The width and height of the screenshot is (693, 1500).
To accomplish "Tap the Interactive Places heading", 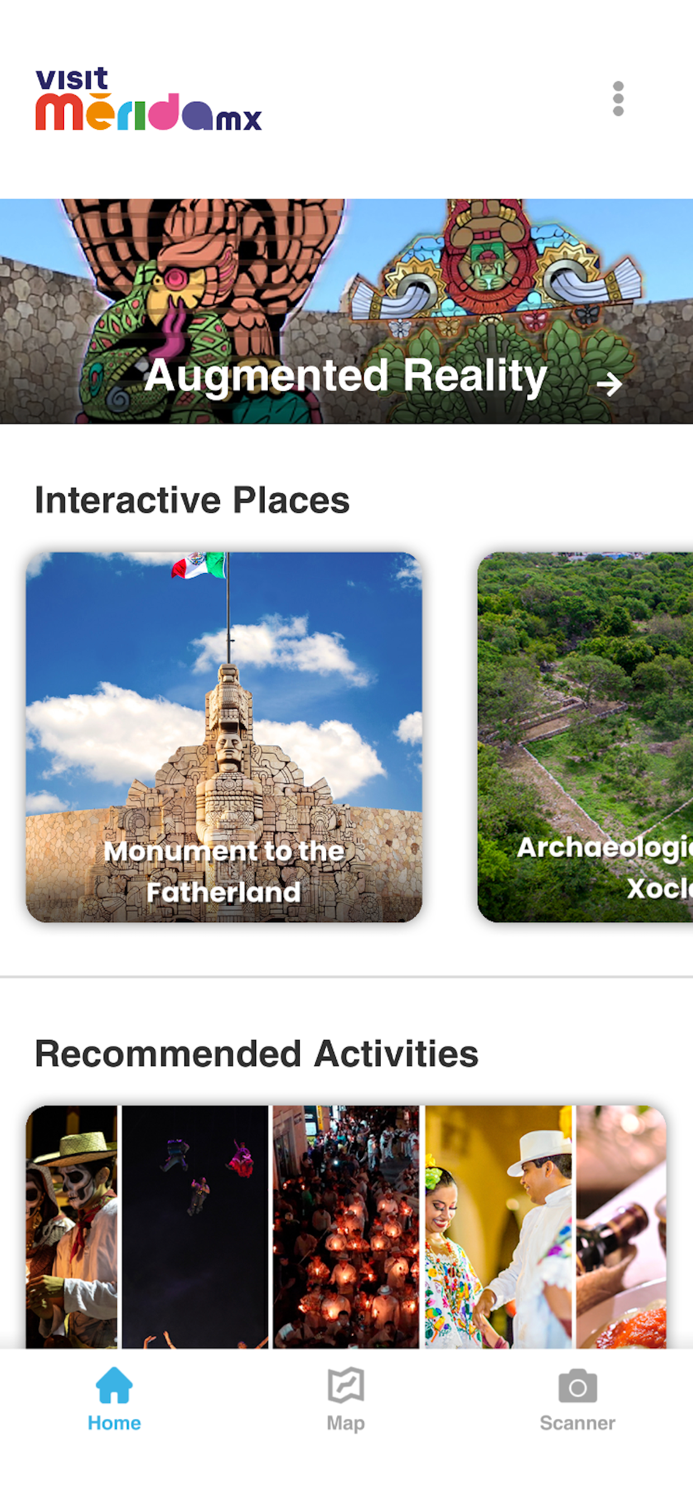I will click(192, 500).
